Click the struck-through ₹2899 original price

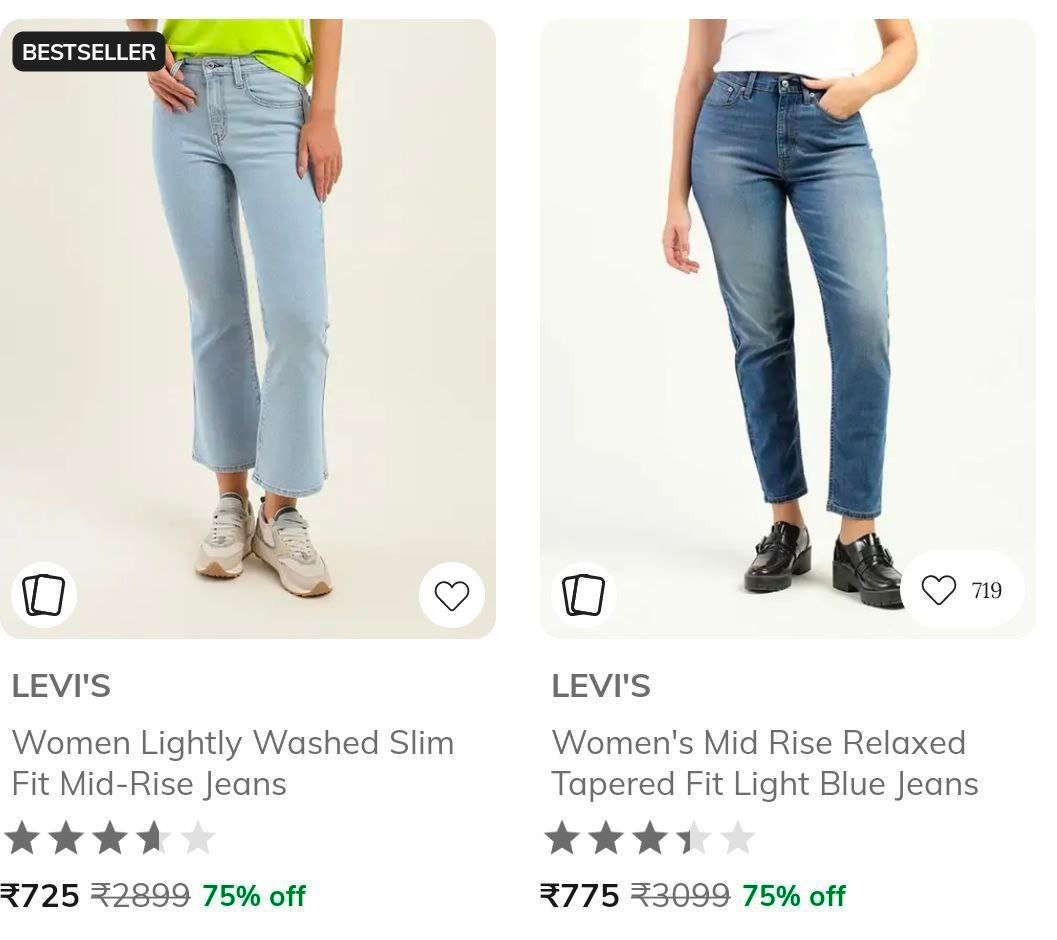coord(140,895)
